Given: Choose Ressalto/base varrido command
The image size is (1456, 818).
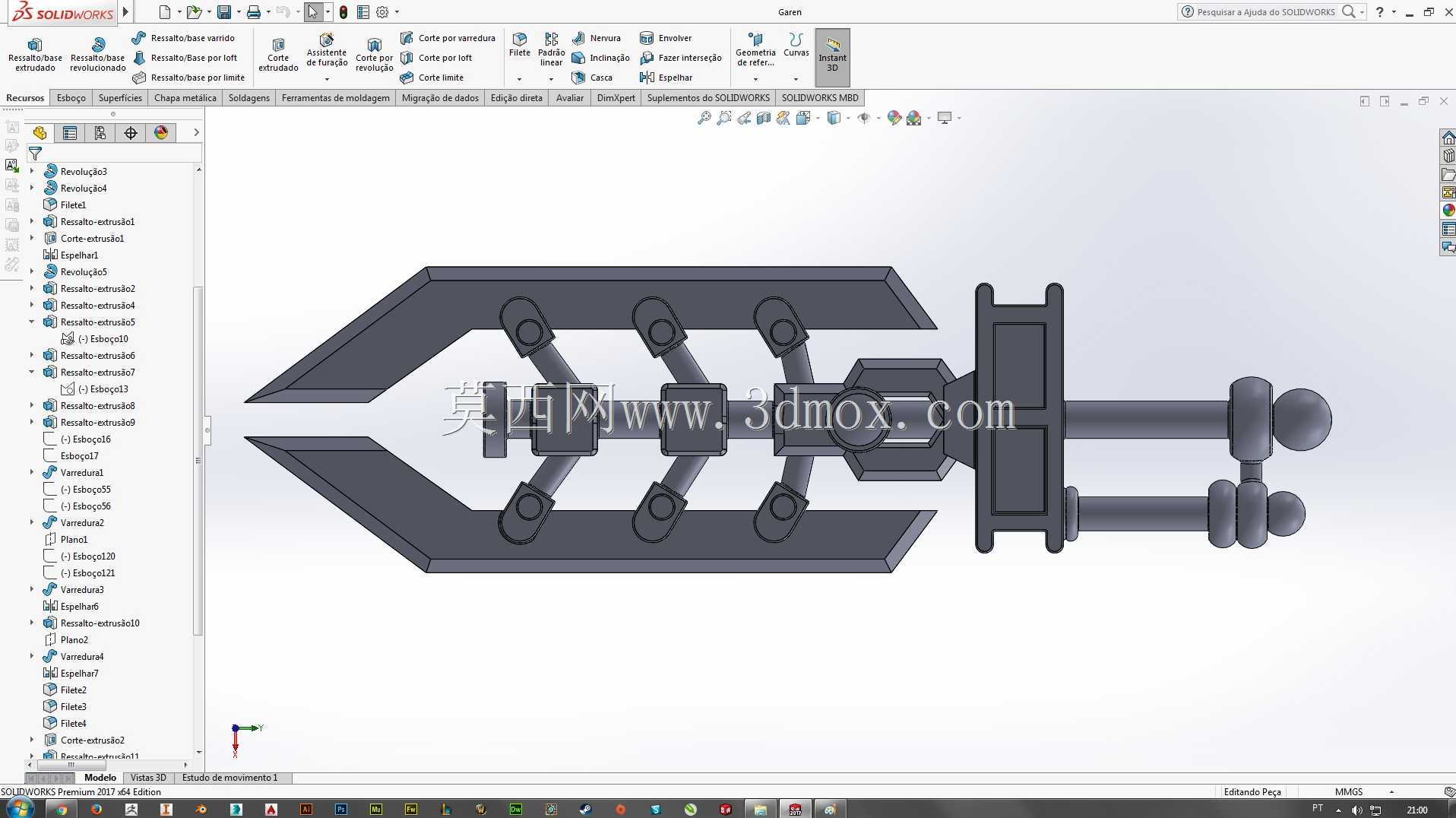Looking at the screenshot, I should point(183,38).
